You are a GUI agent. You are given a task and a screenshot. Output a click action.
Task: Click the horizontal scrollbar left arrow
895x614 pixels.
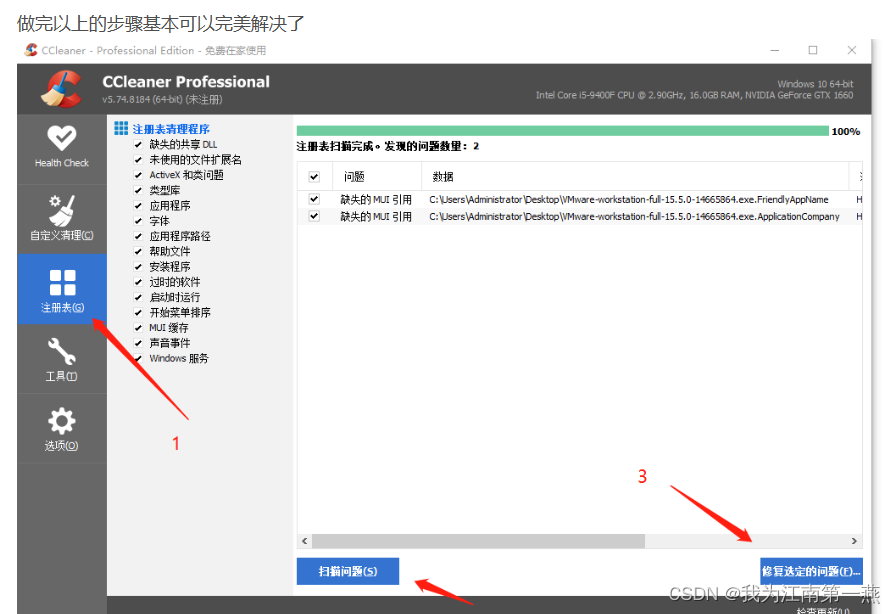304,541
